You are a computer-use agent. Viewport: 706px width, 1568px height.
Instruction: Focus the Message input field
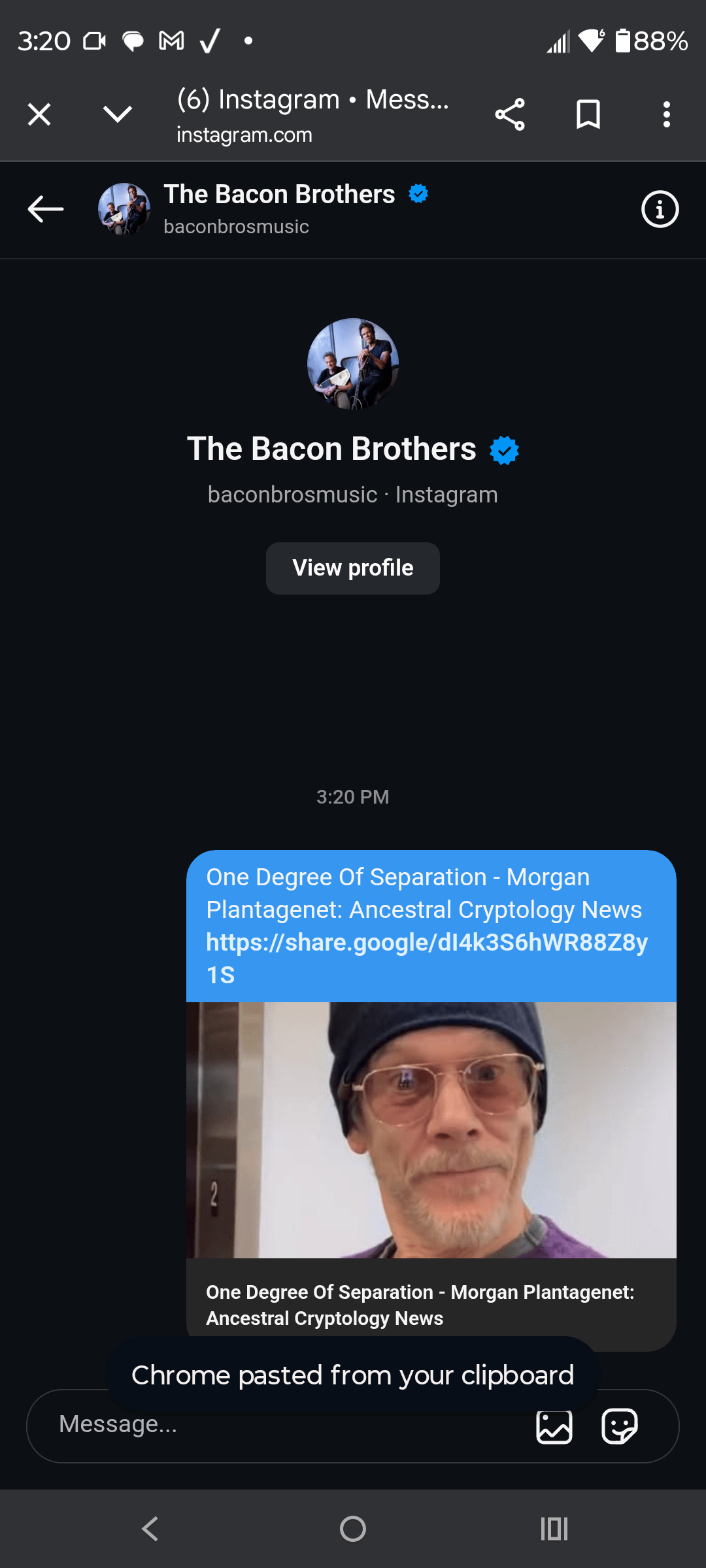(x=261, y=1426)
